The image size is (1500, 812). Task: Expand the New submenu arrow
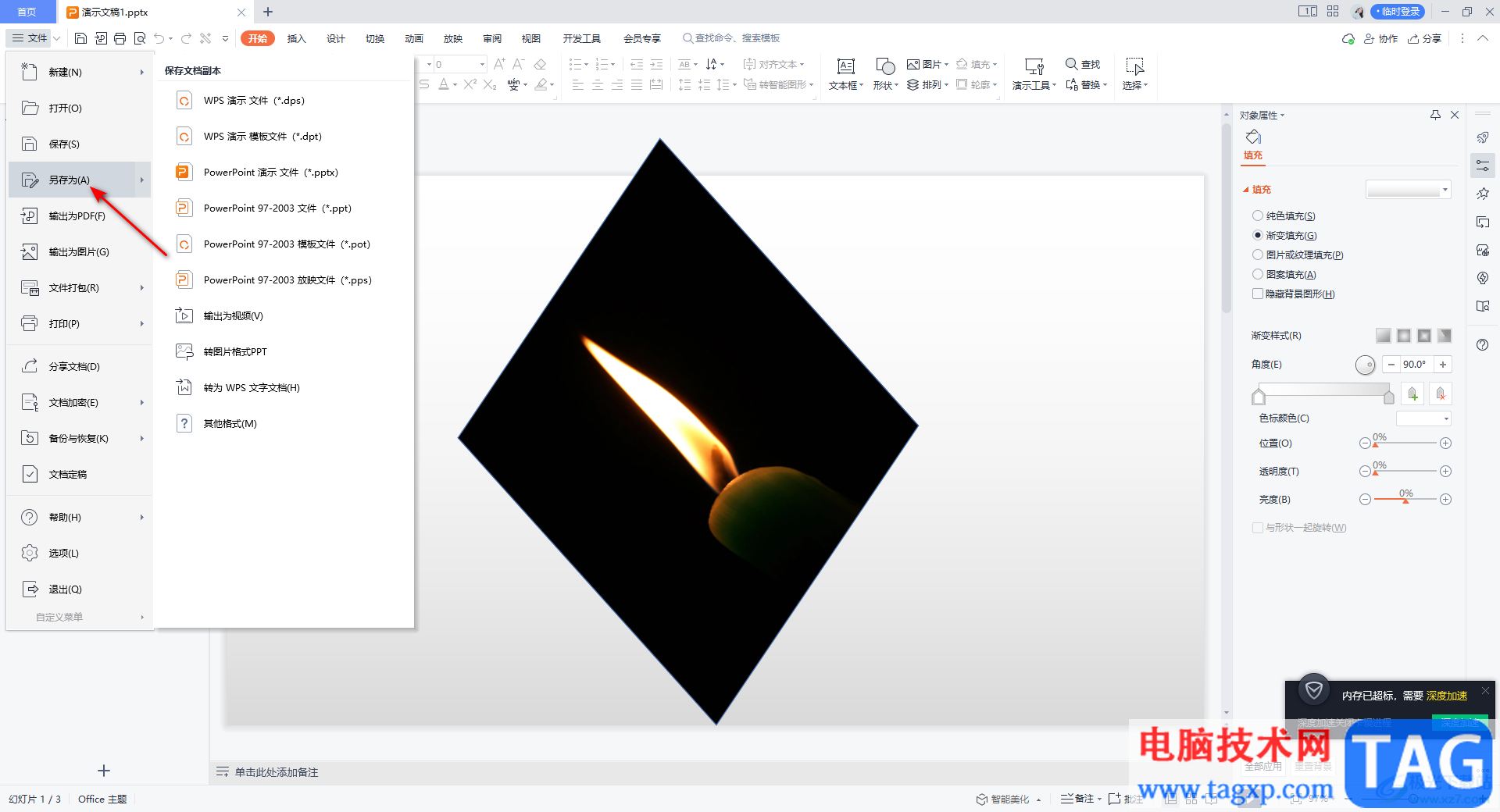142,72
